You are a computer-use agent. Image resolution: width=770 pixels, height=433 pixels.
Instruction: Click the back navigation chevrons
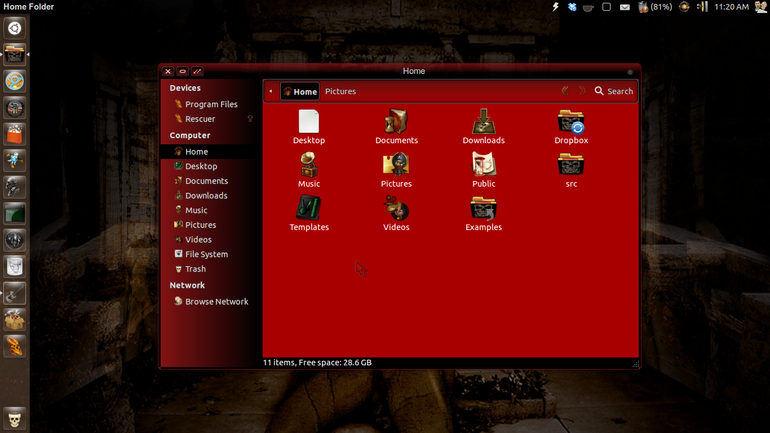click(565, 91)
